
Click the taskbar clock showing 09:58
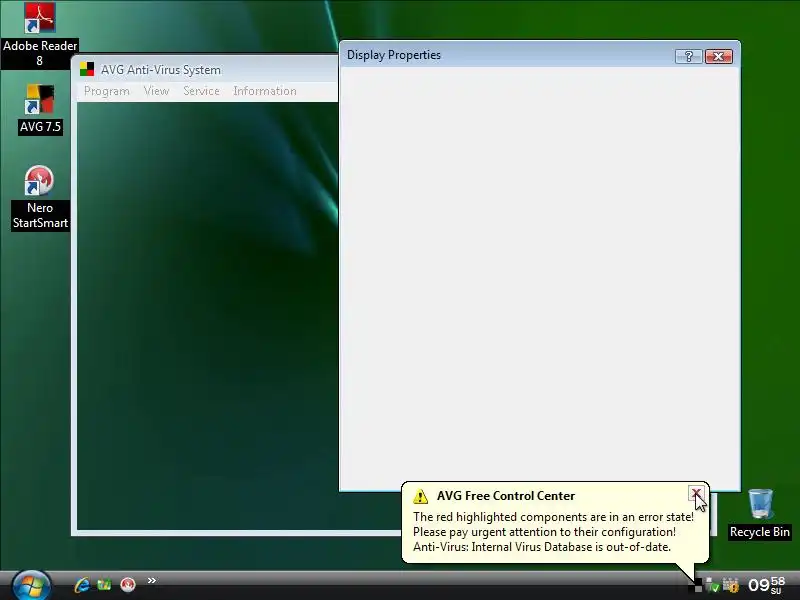pos(767,585)
